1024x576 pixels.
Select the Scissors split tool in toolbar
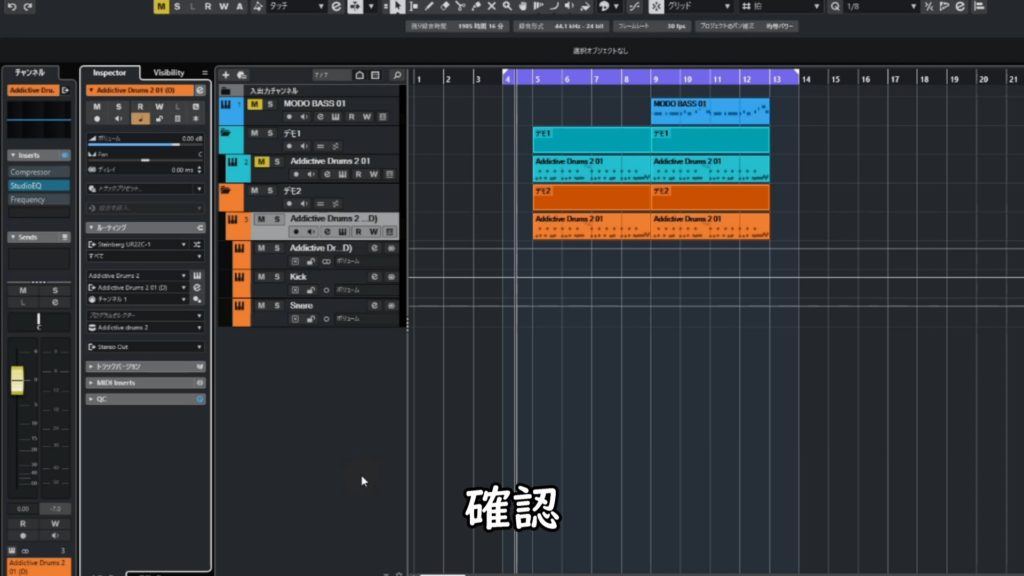point(461,7)
